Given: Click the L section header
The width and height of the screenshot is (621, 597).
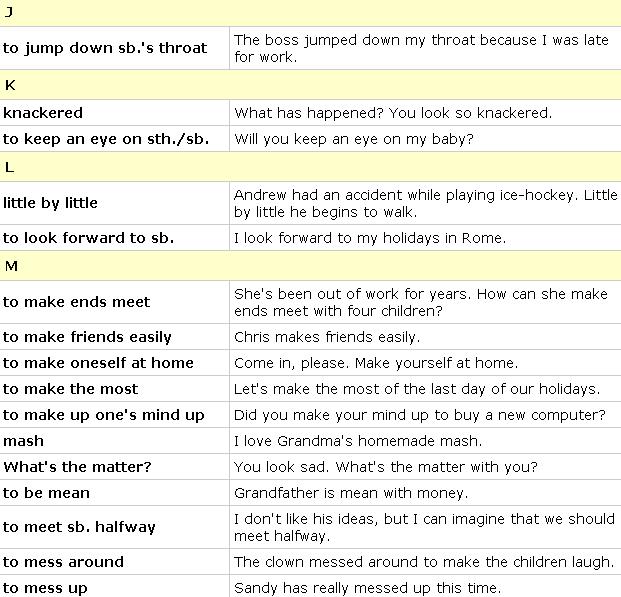Looking at the screenshot, I should pyautogui.click(x=310, y=167).
